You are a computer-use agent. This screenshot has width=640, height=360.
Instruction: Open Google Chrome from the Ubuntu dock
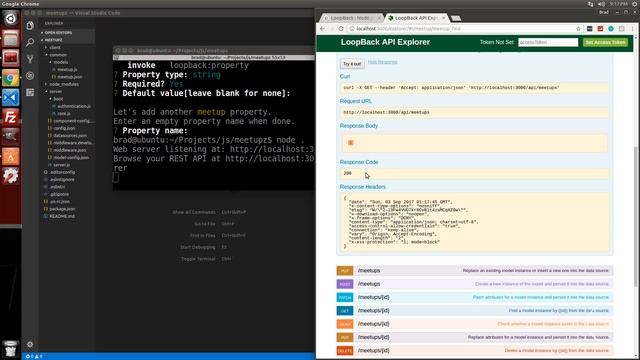(11, 78)
